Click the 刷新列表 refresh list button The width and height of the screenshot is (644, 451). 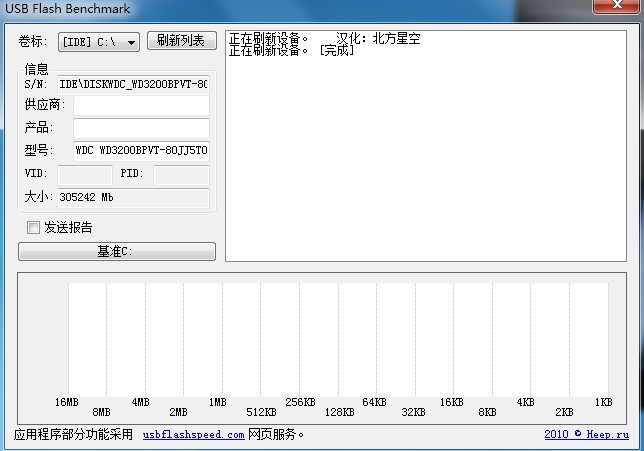[181, 41]
